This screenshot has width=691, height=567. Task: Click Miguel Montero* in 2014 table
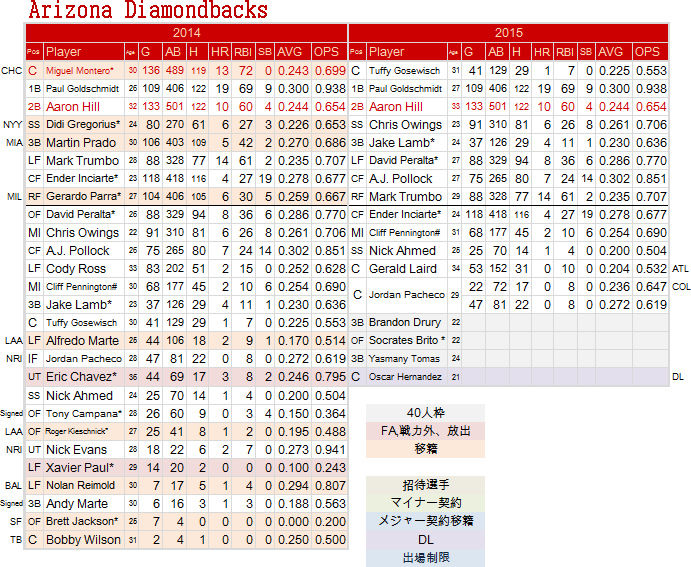80,71
